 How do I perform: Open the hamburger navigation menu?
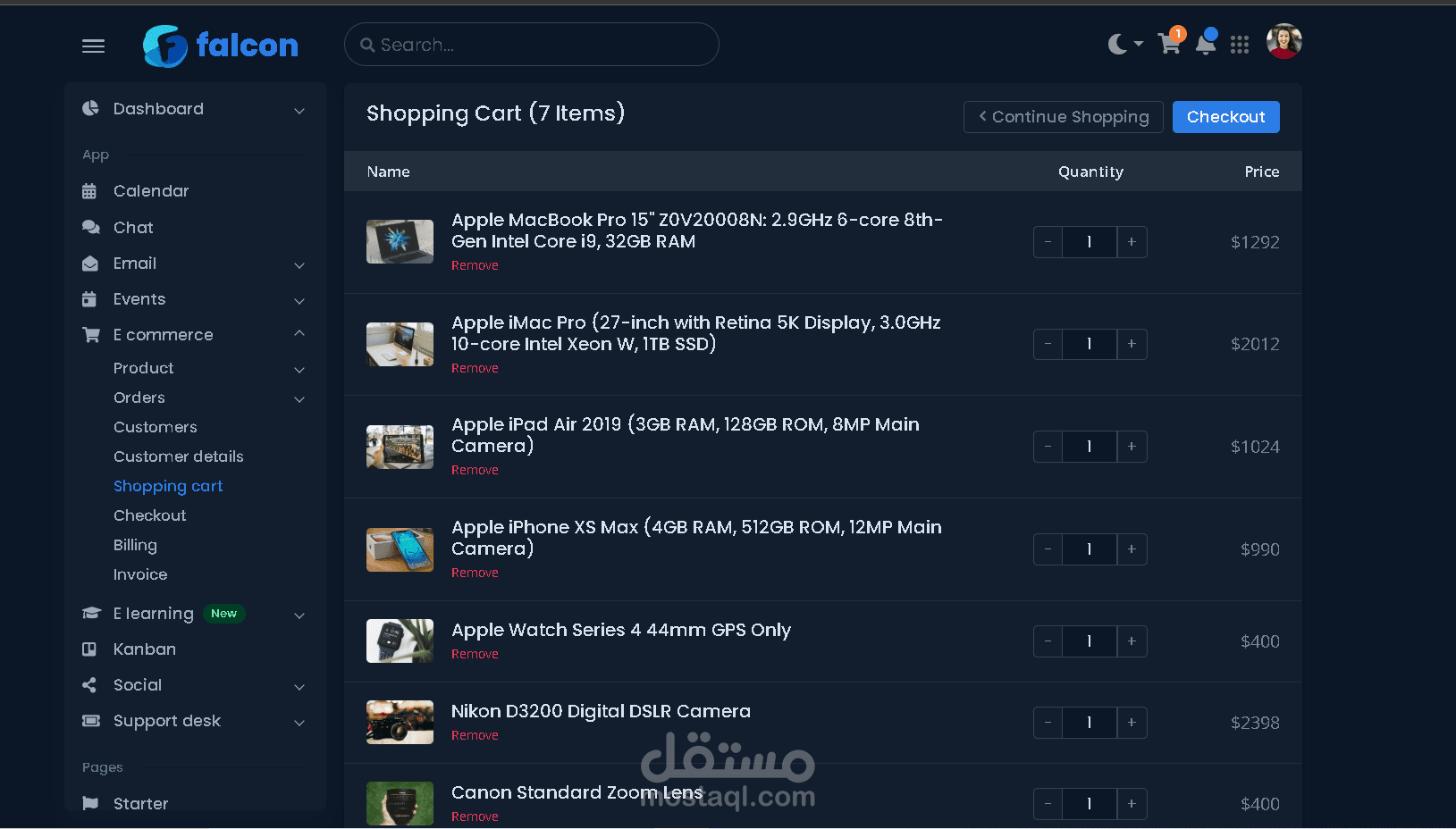click(93, 46)
